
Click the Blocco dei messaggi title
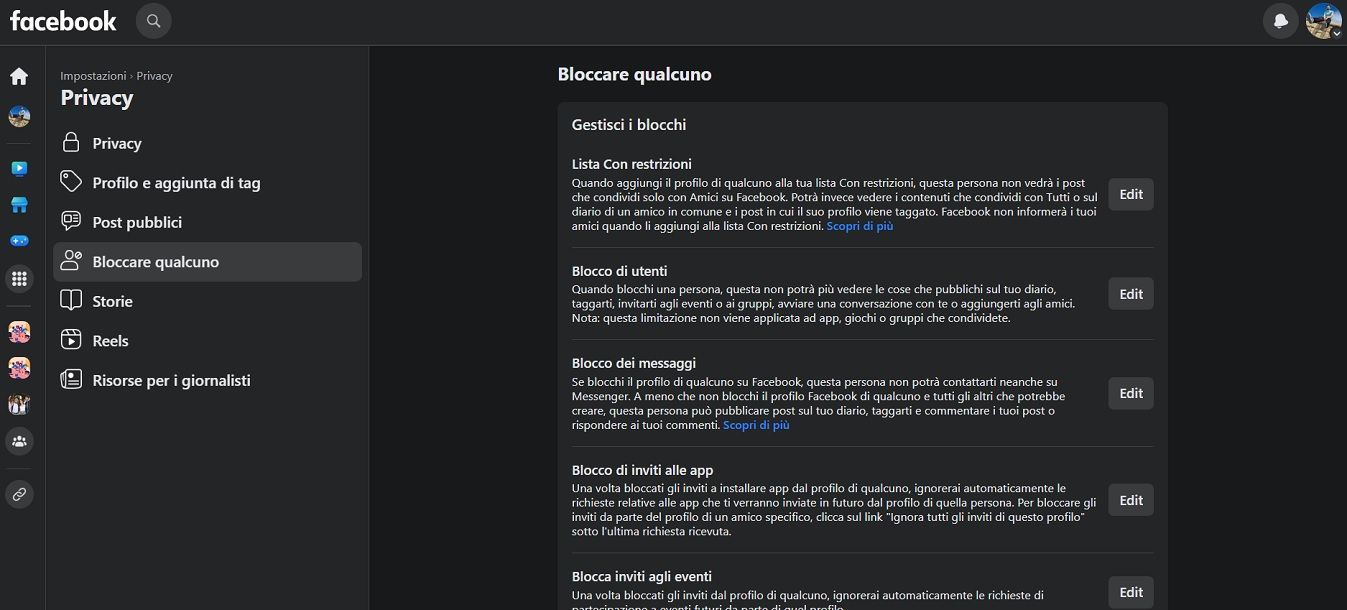click(x=634, y=363)
